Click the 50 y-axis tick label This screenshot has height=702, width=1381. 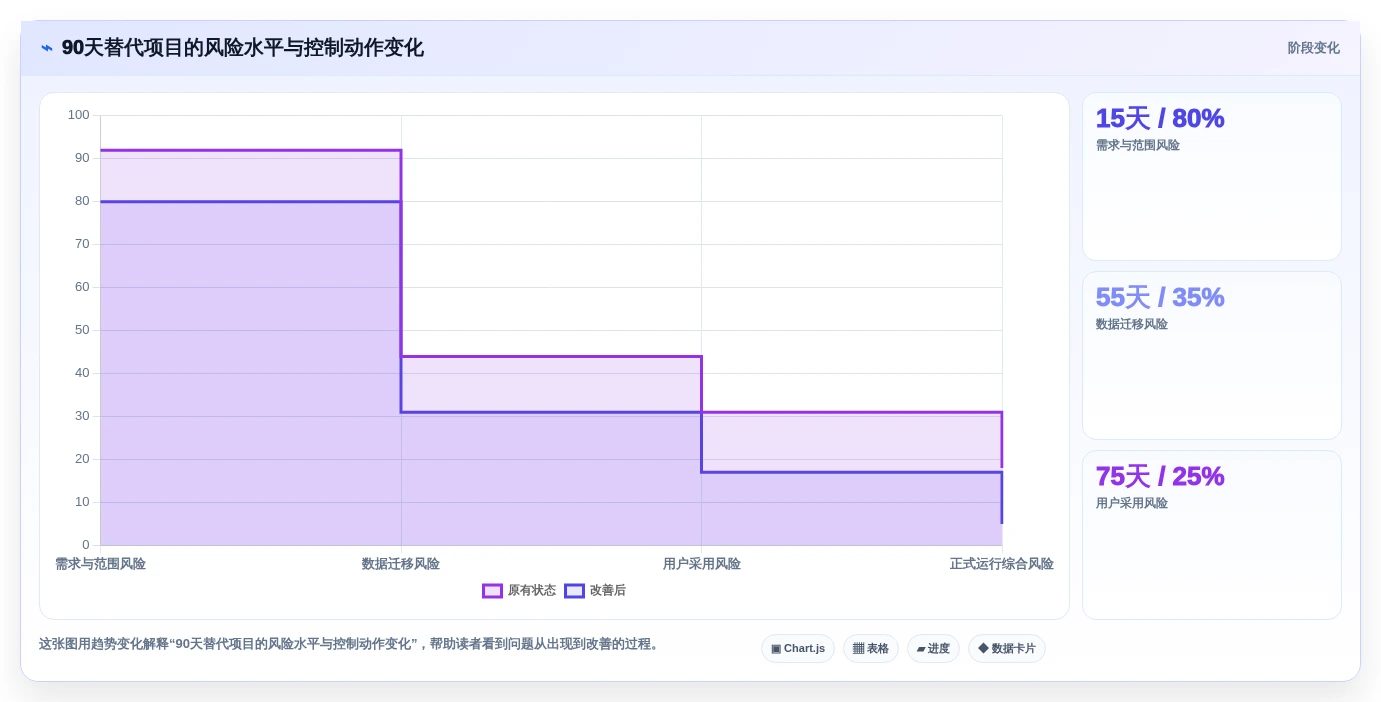click(x=82, y=330)
